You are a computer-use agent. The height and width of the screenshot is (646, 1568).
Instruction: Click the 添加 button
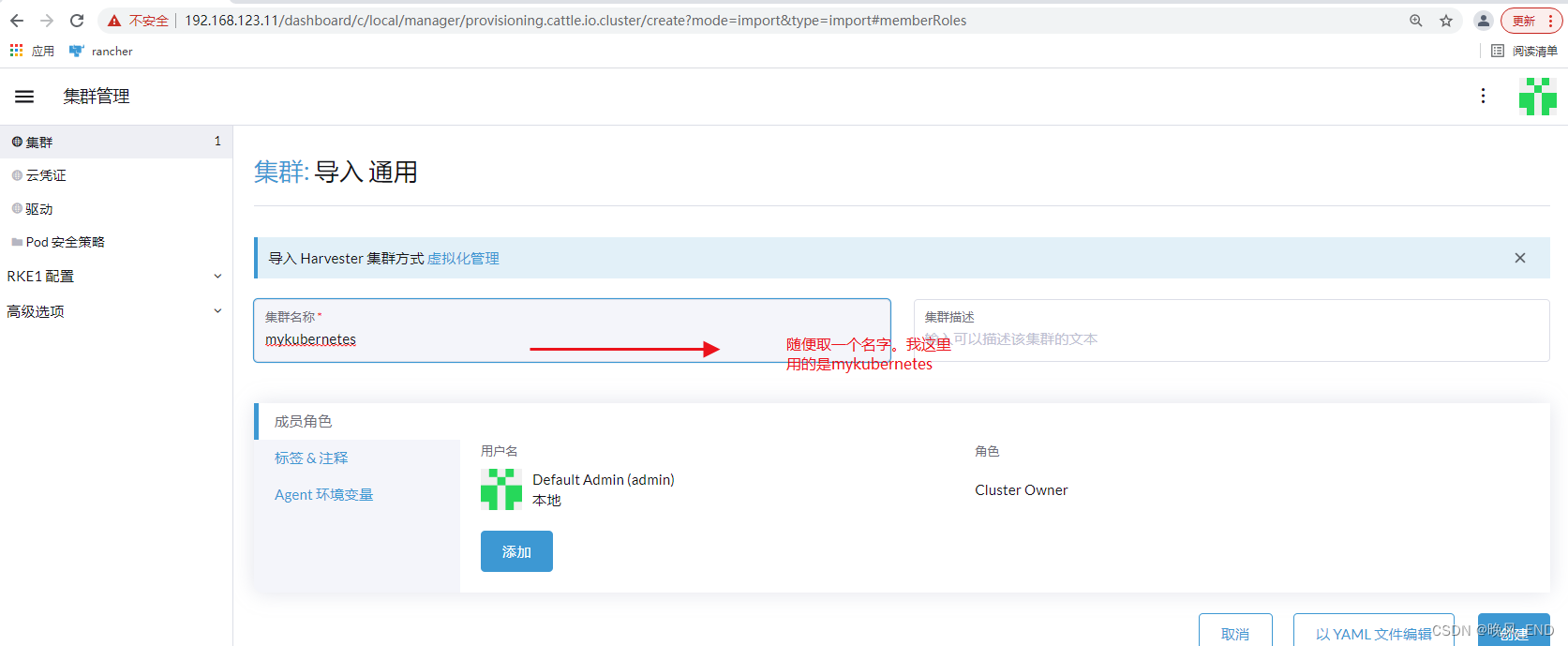516,551
